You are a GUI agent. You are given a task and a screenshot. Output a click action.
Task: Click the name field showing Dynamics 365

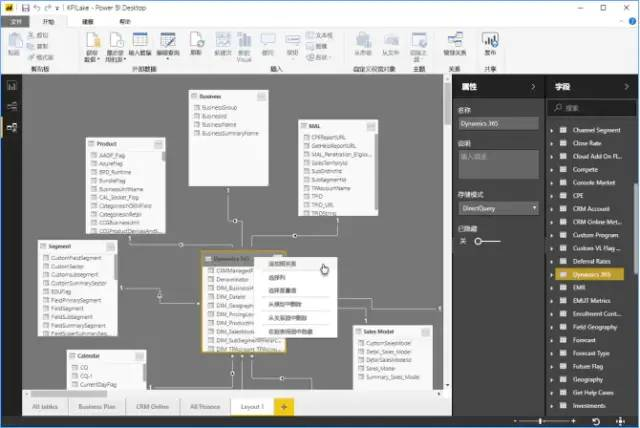[498, 124]
